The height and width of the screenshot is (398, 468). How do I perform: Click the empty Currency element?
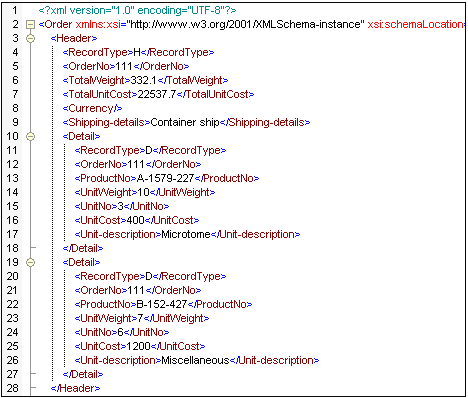(92, 108)
